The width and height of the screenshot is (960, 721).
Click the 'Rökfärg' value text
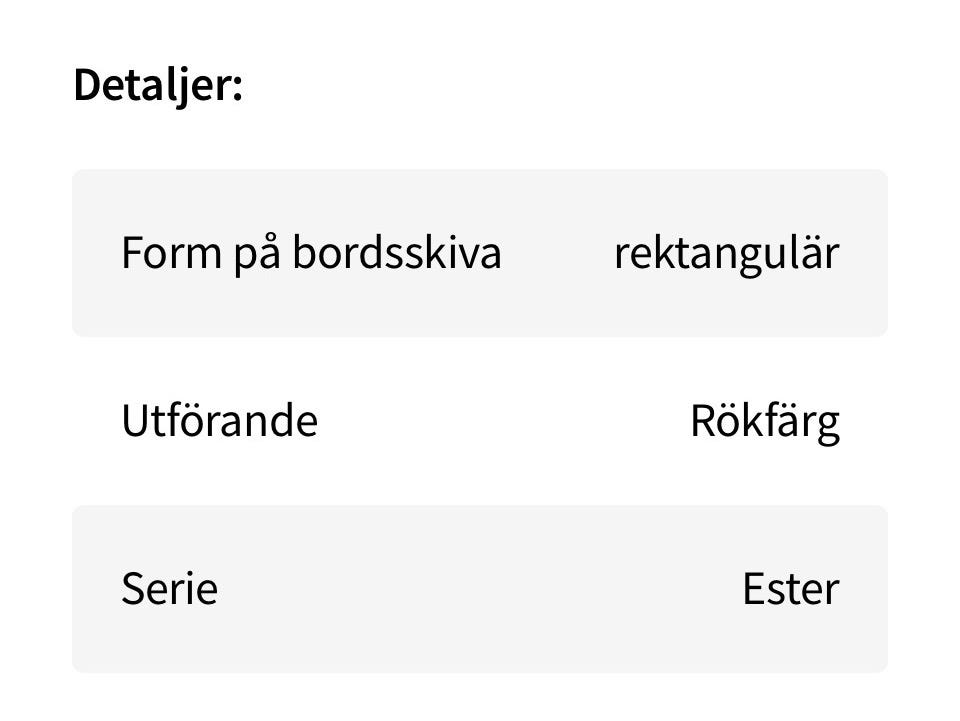pyautogui.click(x=764, y=422)
